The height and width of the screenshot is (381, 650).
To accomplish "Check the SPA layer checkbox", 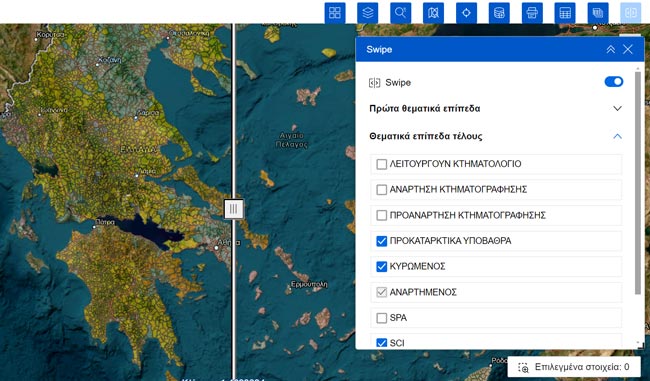I will click(x=381, y=318).
